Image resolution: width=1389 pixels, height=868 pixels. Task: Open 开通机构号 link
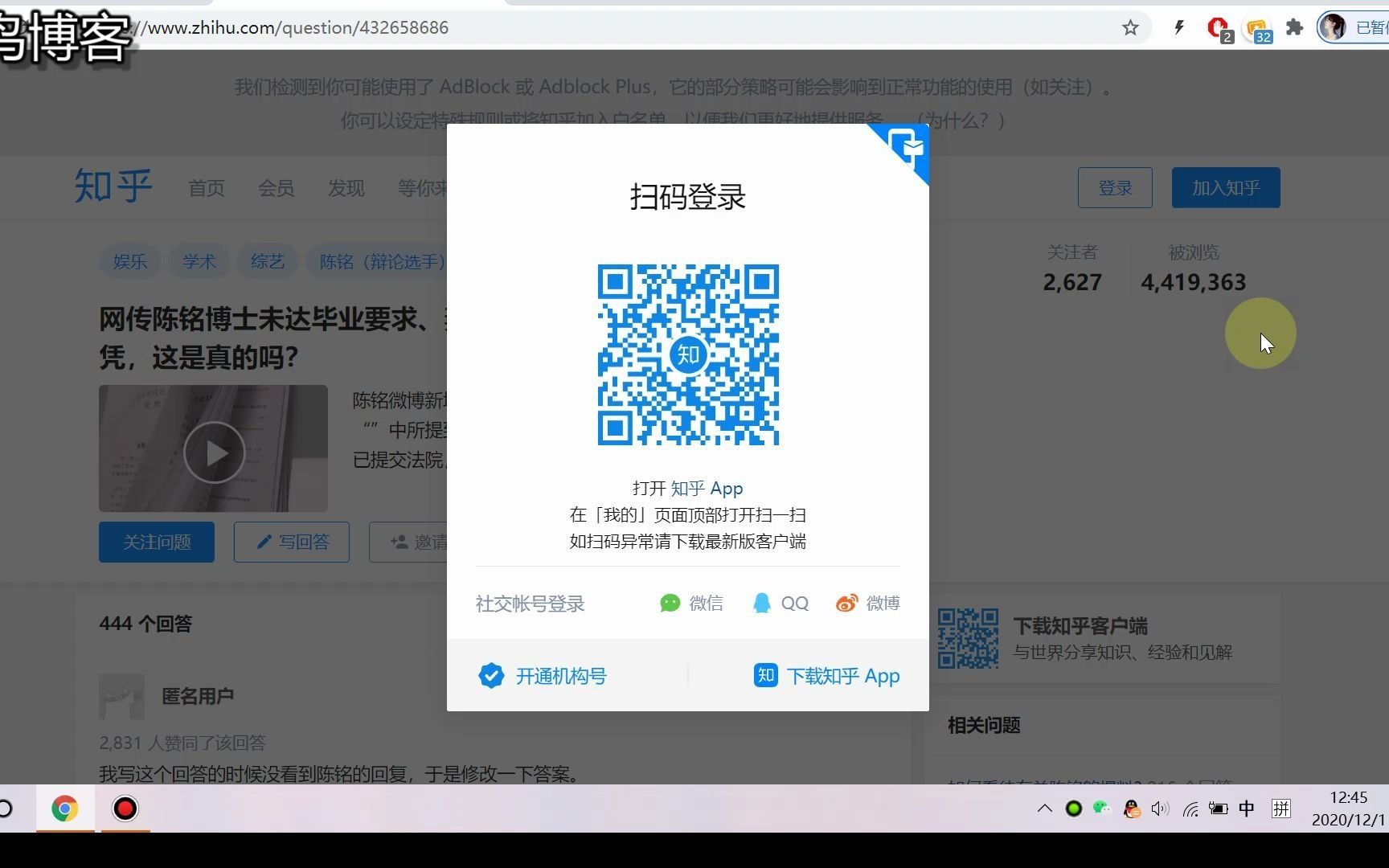pos(543,676)
